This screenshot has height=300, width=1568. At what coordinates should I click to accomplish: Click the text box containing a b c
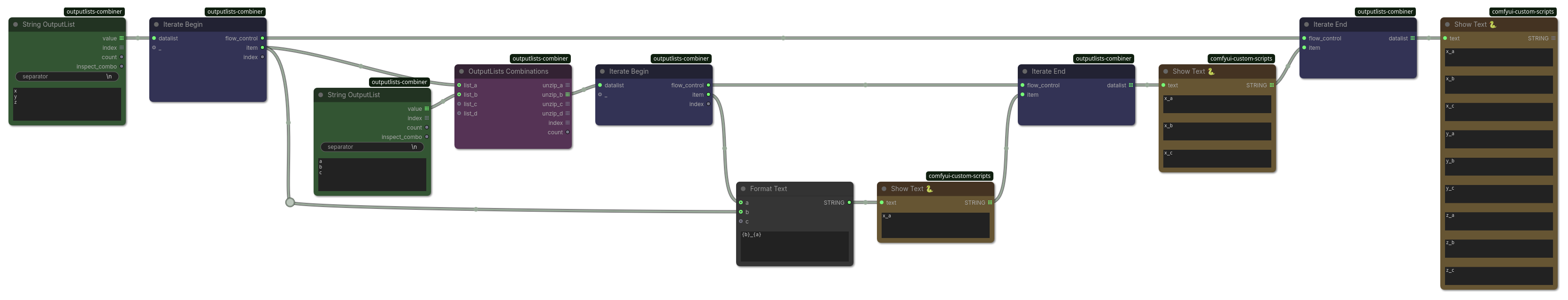(x=372, y=174)
